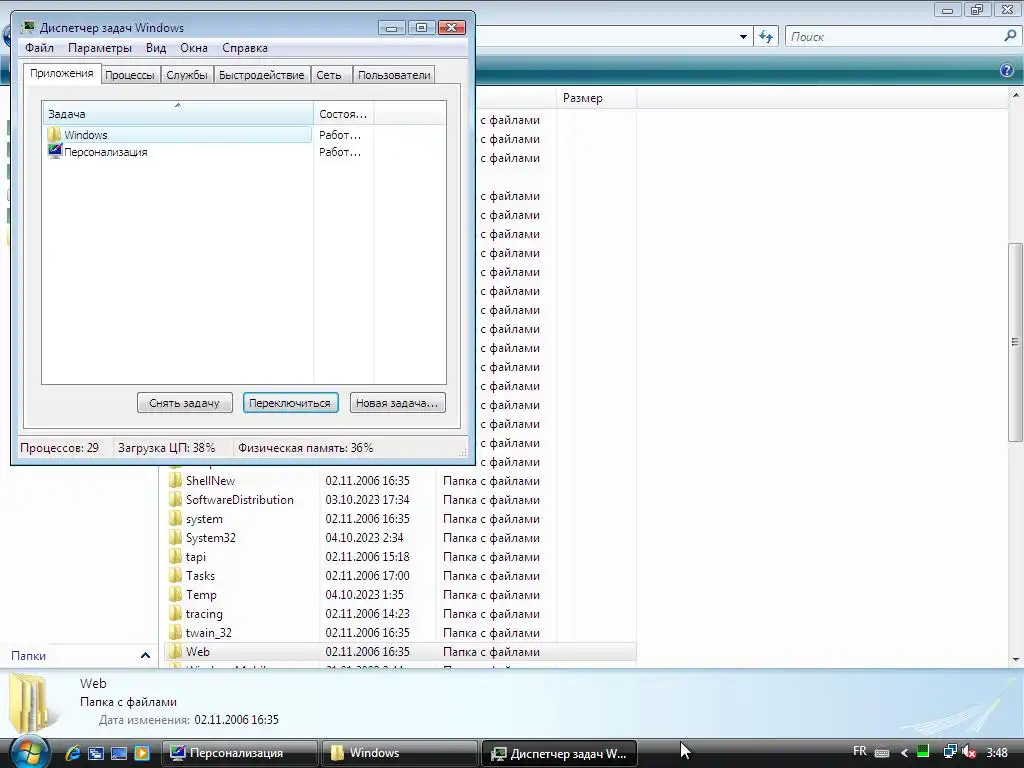Image resolution: width=1024 pixels, height=768 pixels.
Task: Select the Web folder row
Action: tap(399, 651)
